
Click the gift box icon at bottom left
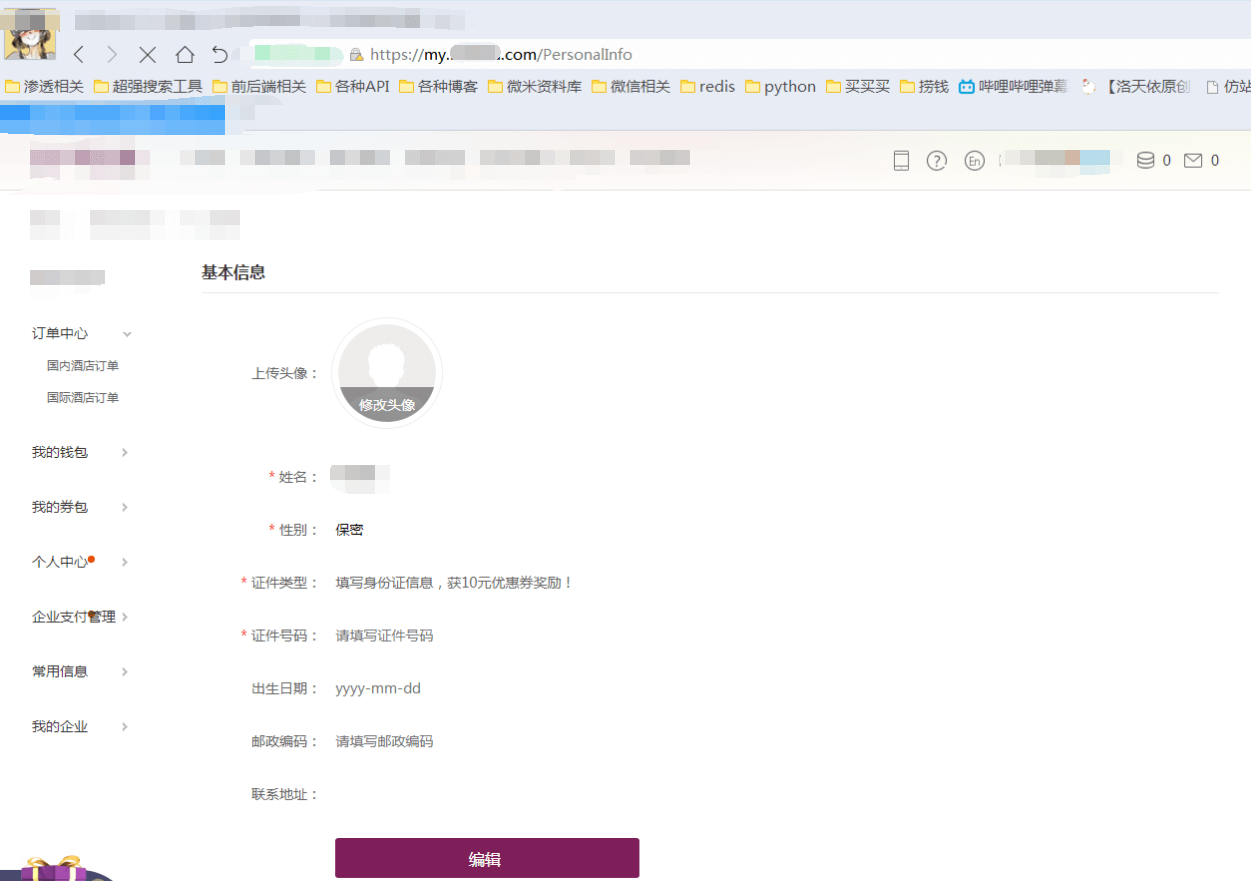pos(55,868)
